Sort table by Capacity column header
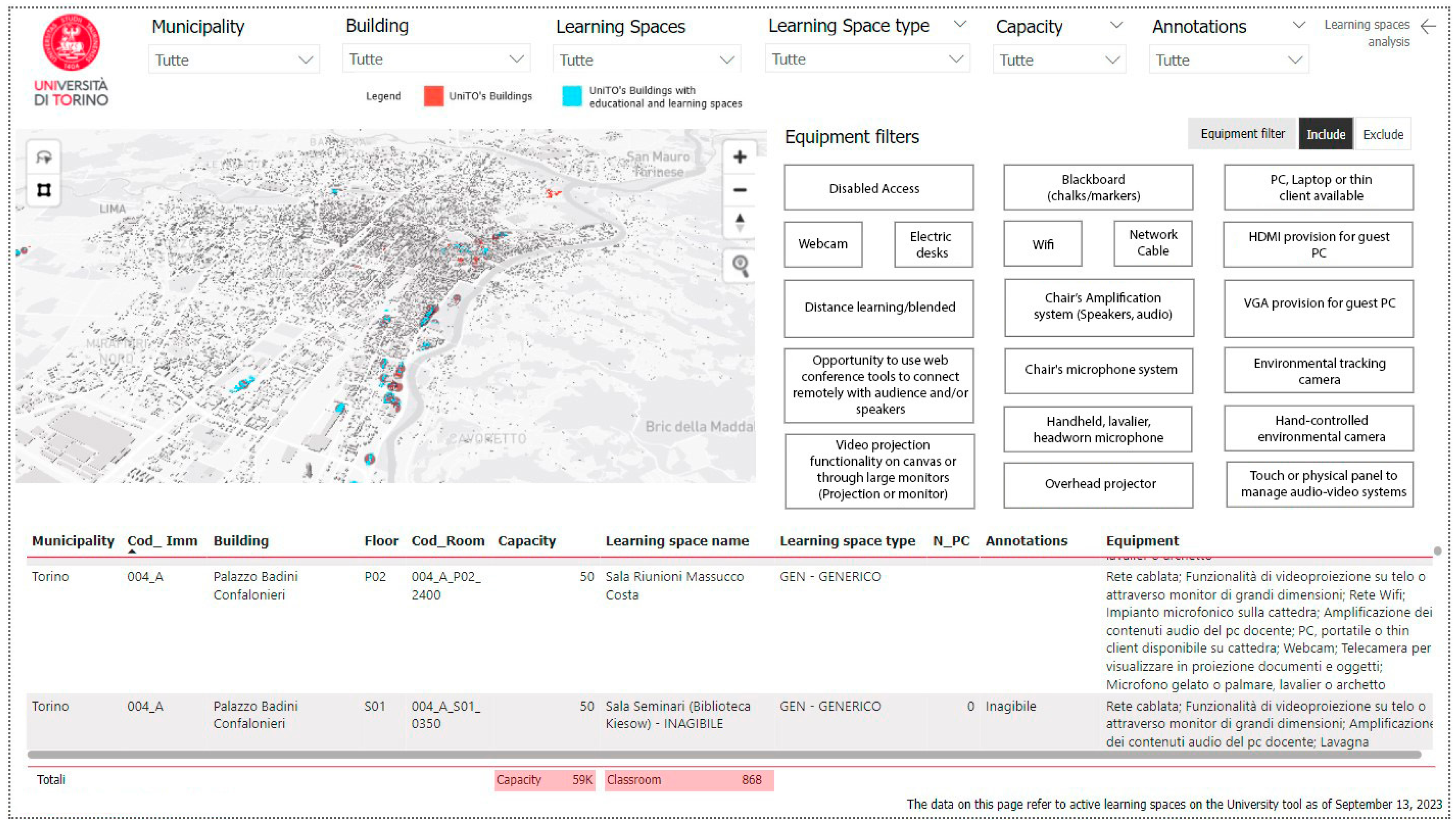 [x=526, y=540]
